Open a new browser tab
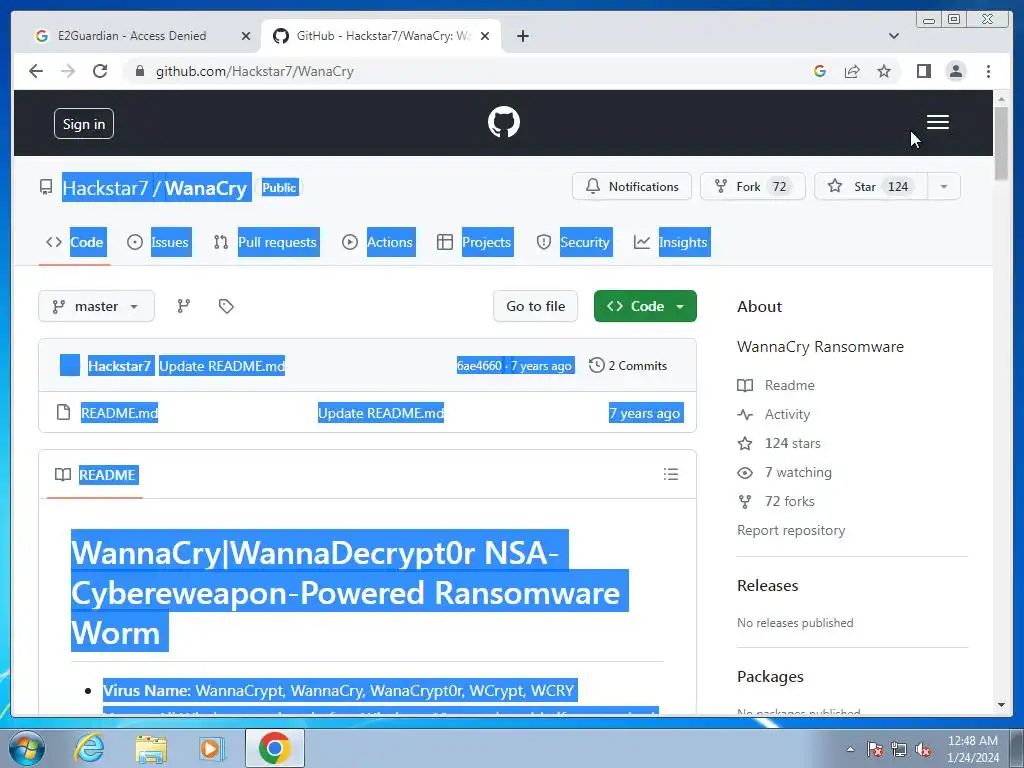 point(522,36)
